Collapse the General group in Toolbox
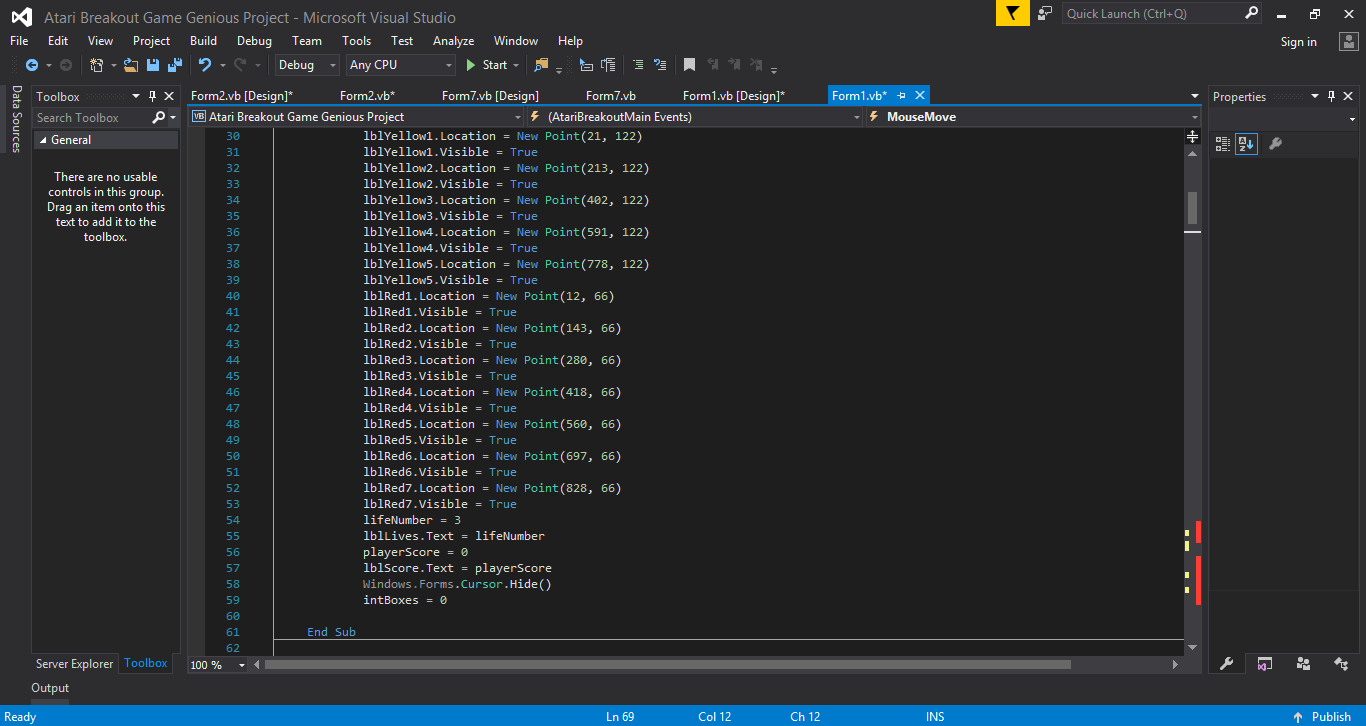This screenshot has height=726, width=1366. pos(42,140)
